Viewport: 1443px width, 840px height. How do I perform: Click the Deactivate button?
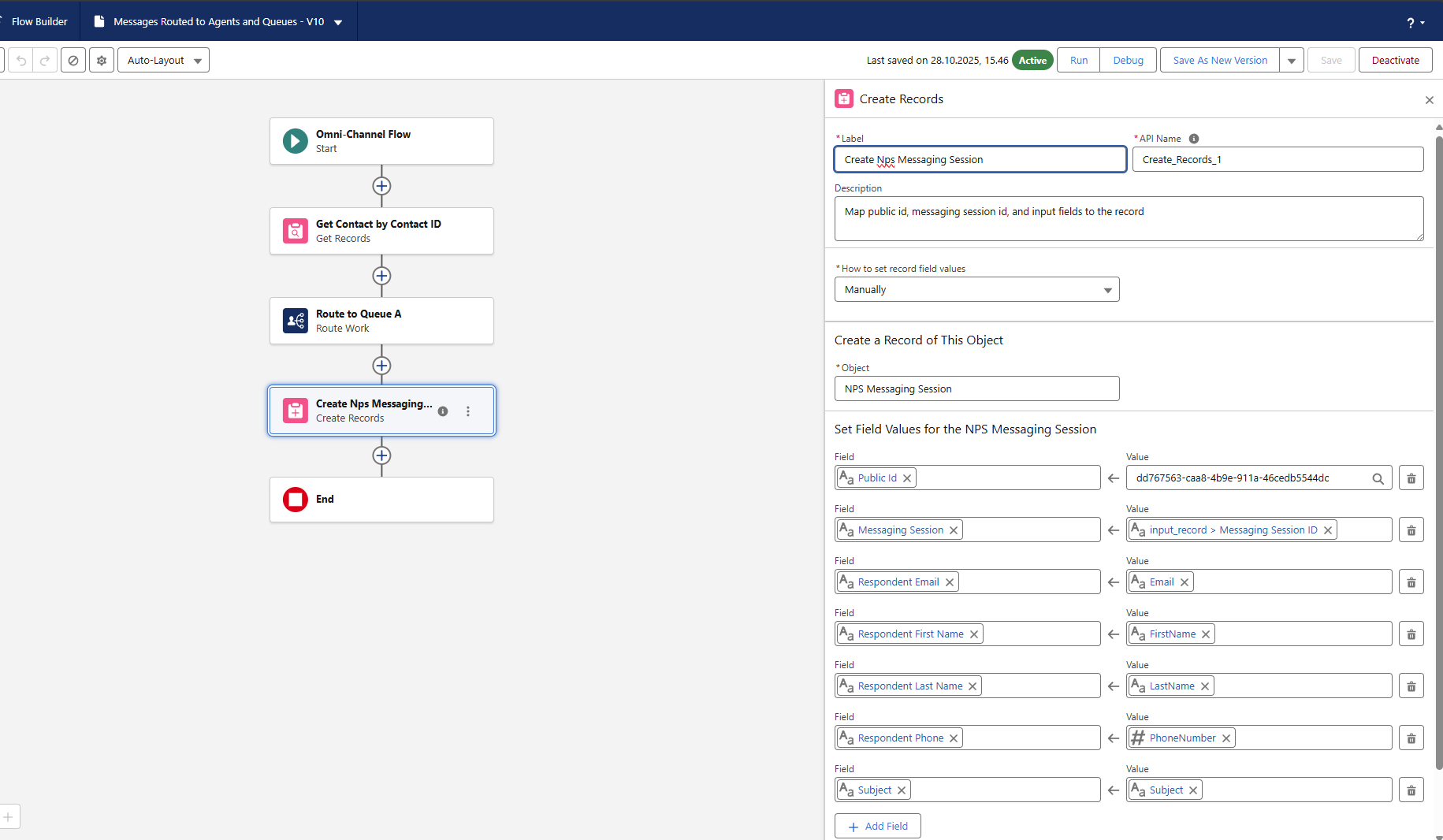point(1395,61)
